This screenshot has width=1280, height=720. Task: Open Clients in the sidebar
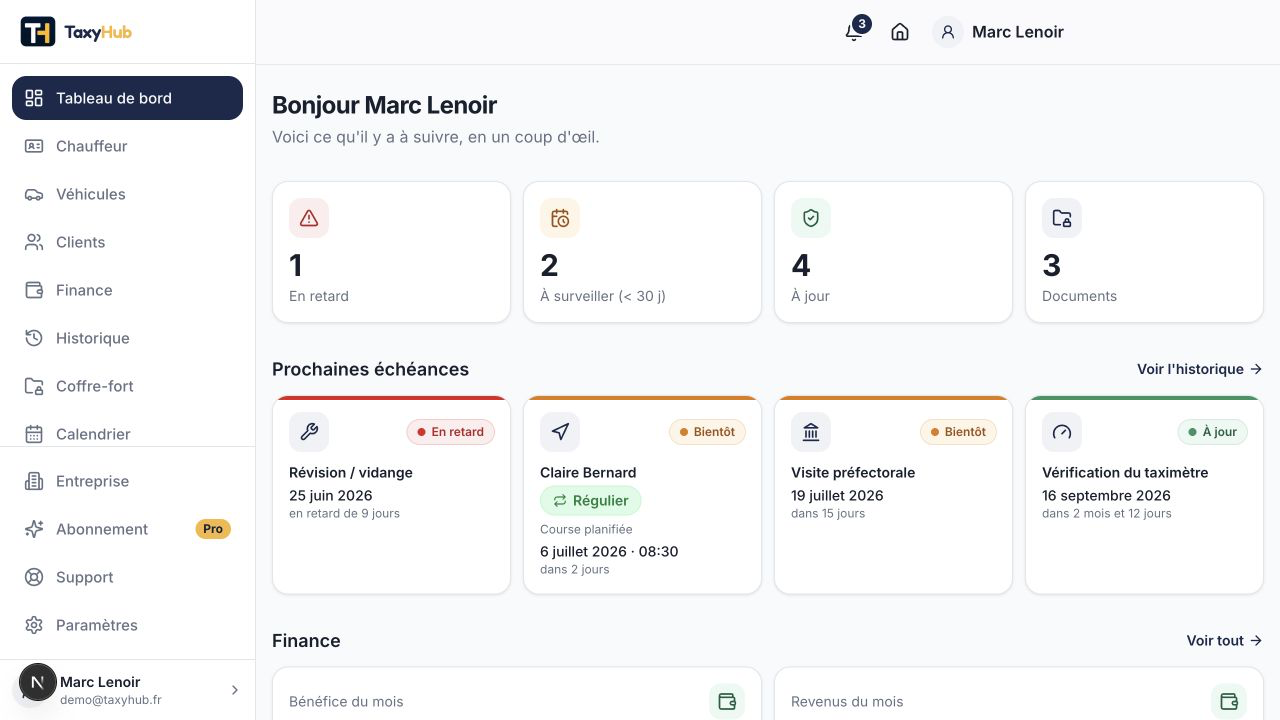(127, 242)
